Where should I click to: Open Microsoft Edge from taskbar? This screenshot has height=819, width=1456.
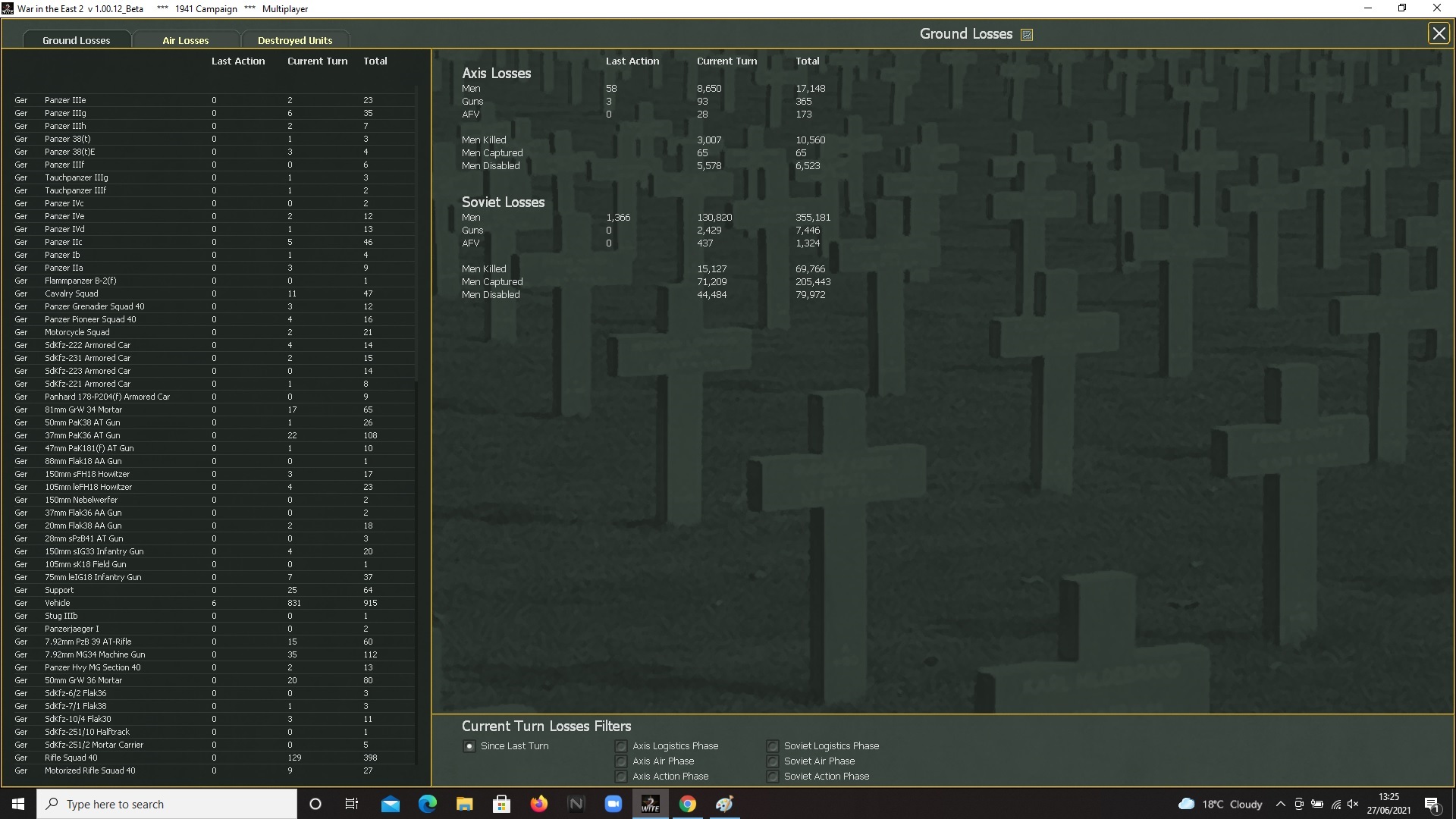[427, 804]
